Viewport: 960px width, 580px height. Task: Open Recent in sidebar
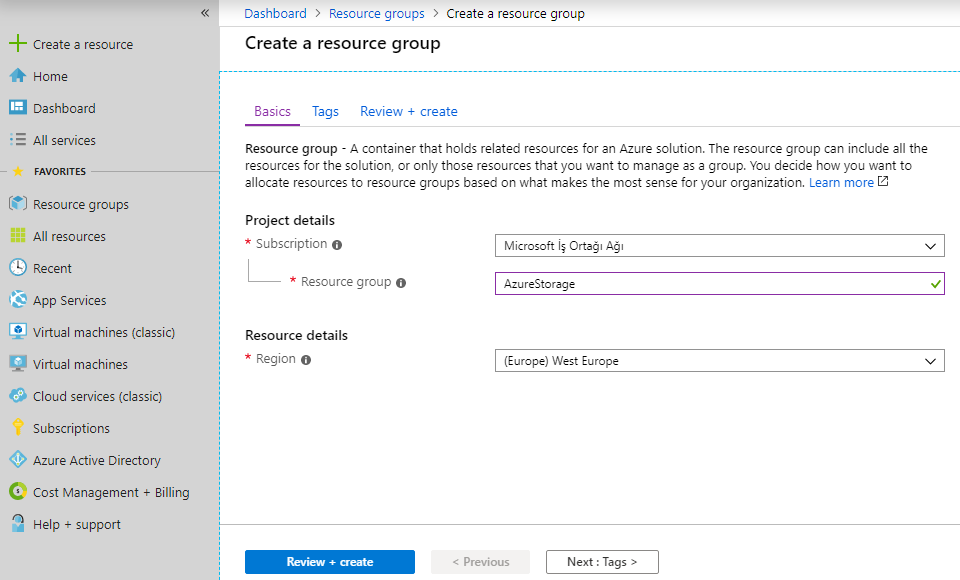point(52,268)
